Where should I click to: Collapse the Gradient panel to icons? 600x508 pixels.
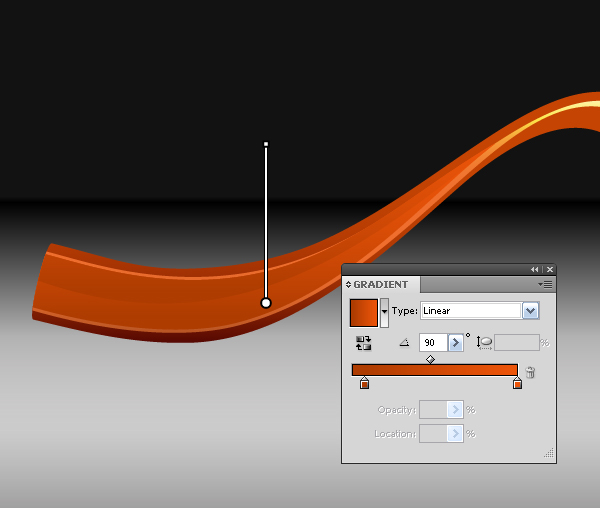tap(535, 270)
